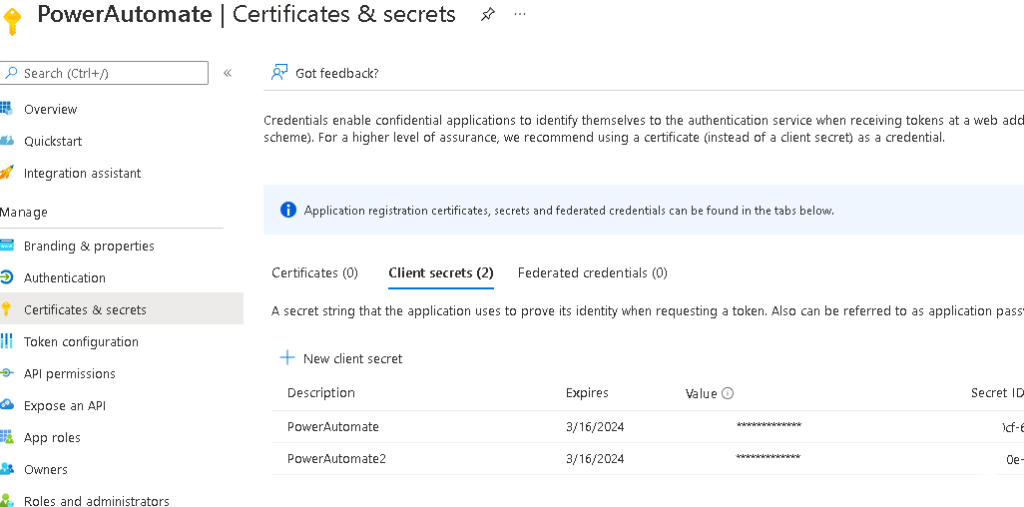
Task: Go to Branding & properties page
Action: [x=89, y=246]
